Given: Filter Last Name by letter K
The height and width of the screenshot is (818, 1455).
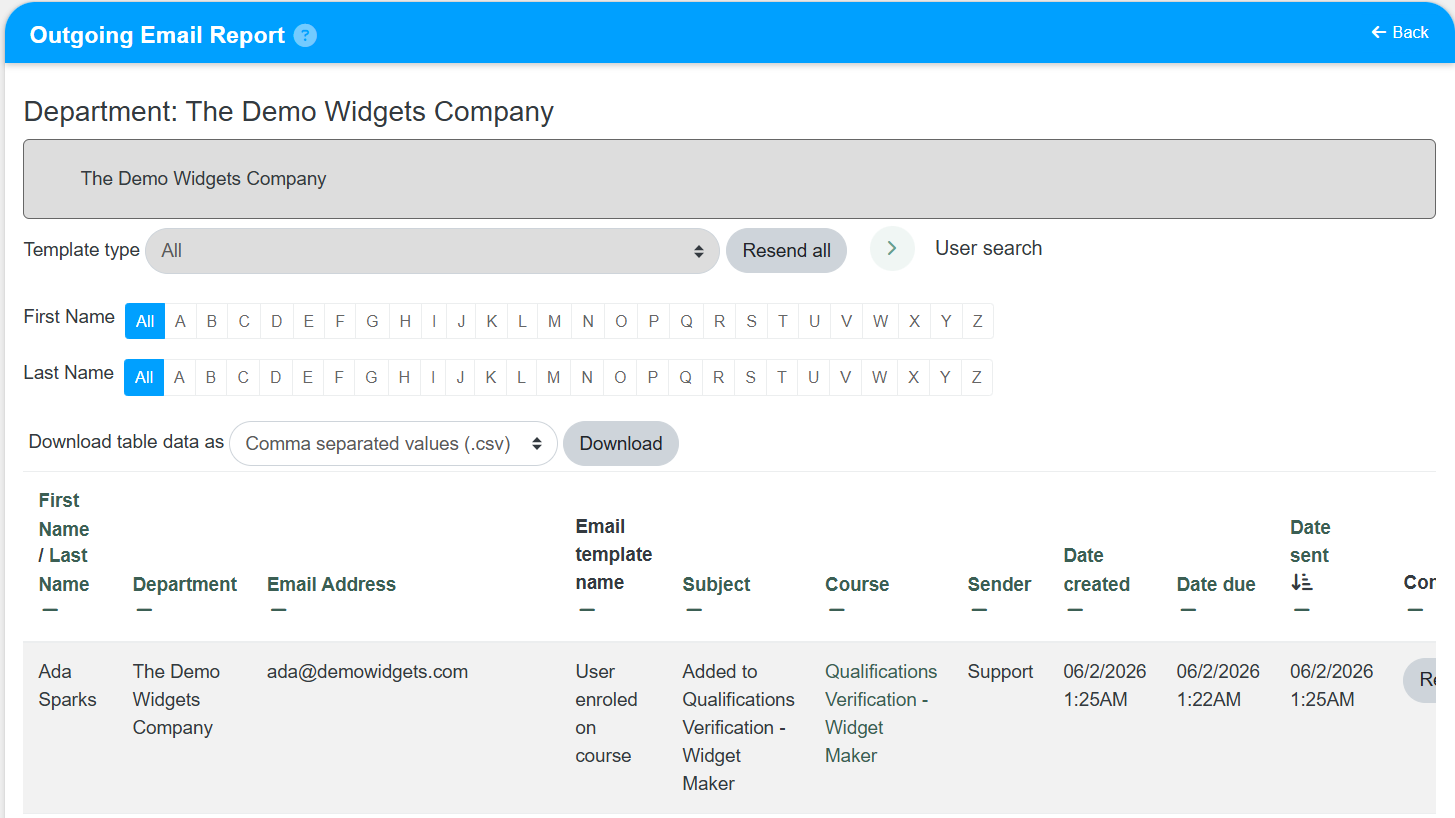Looking at the screenshot, I should [491, 377].
